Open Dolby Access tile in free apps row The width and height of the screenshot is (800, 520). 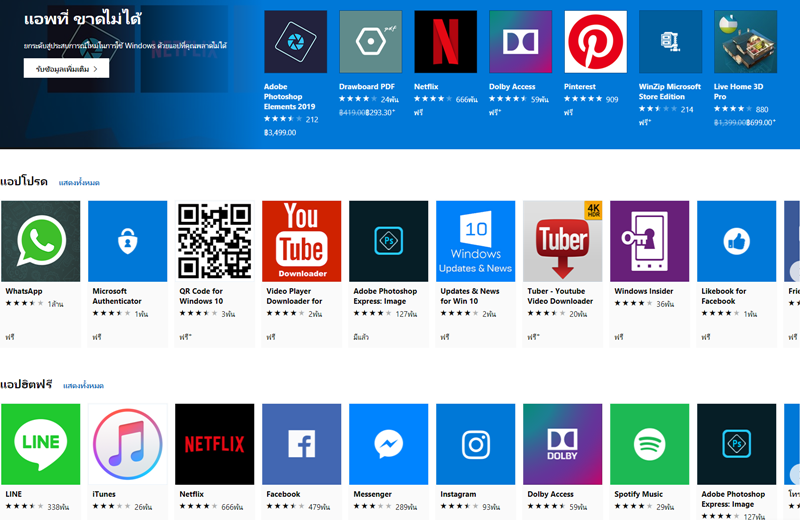[563, 444]
